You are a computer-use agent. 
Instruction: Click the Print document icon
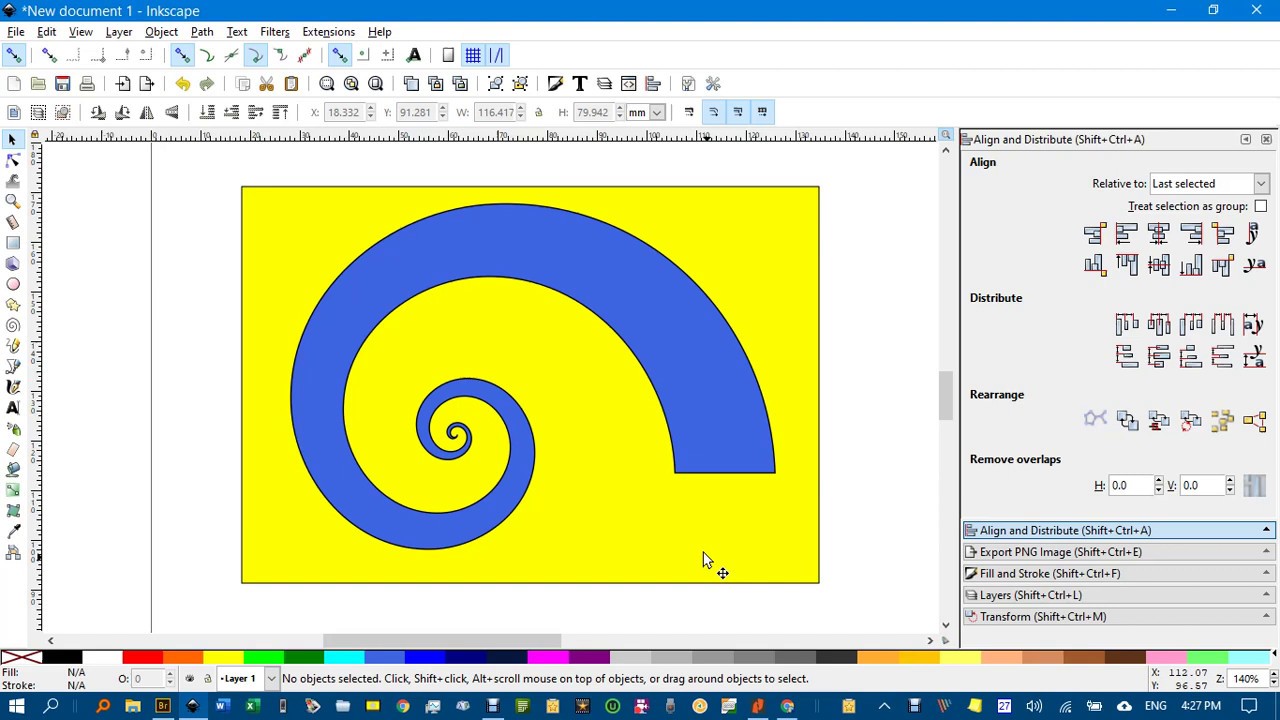[87, 84]
